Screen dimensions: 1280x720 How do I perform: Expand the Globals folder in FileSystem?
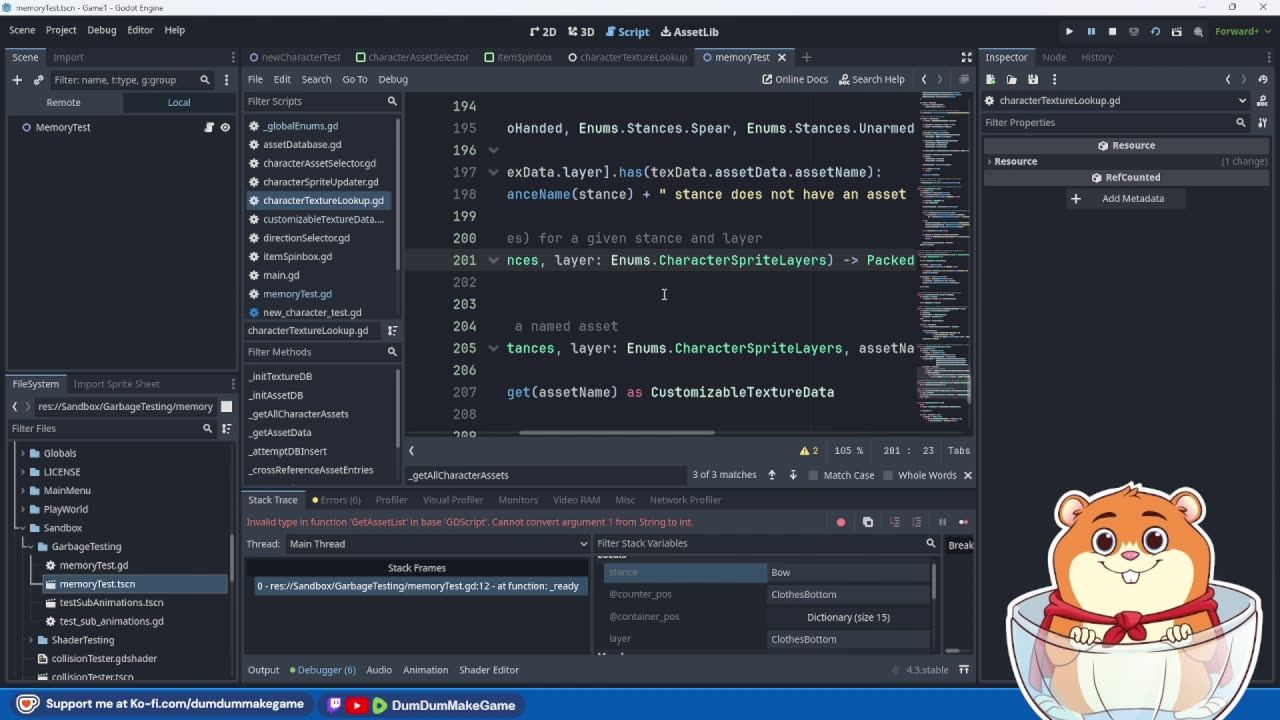click(x=21, y=453)
